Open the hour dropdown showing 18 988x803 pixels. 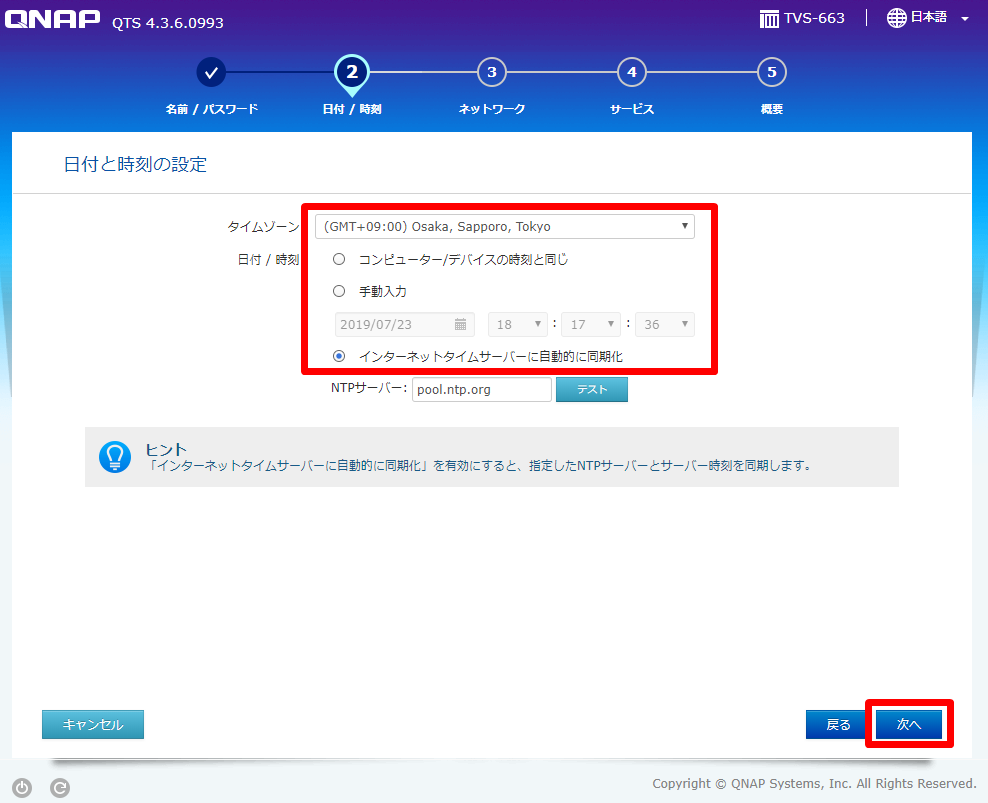517,325
